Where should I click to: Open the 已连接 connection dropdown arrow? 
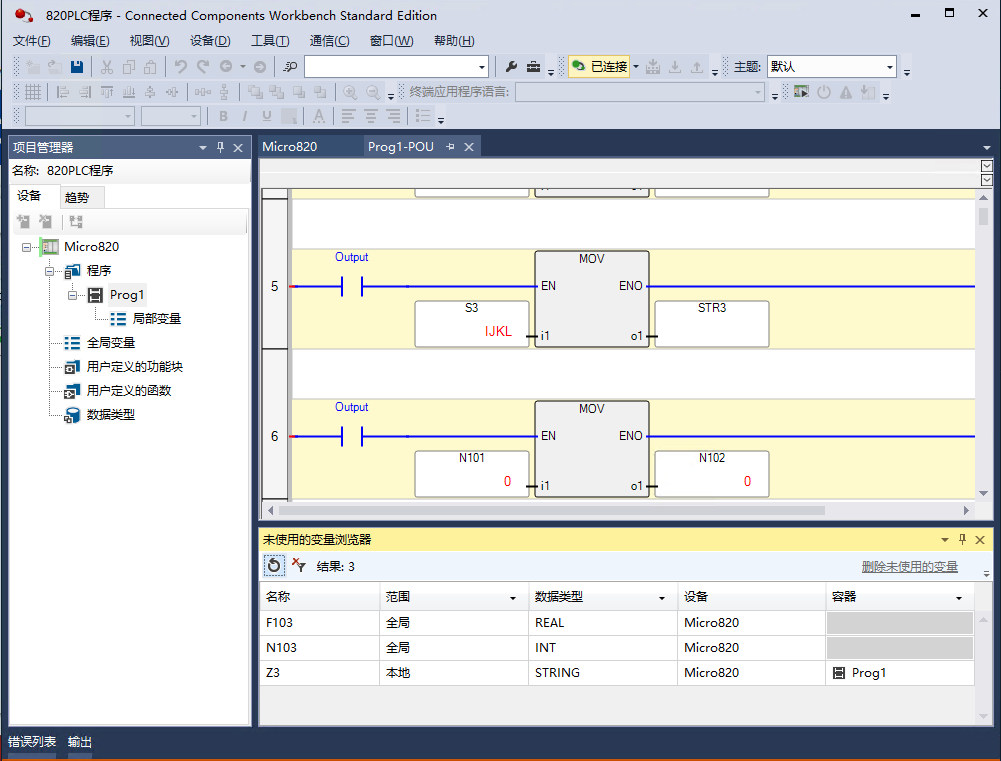tap(636, 66)
